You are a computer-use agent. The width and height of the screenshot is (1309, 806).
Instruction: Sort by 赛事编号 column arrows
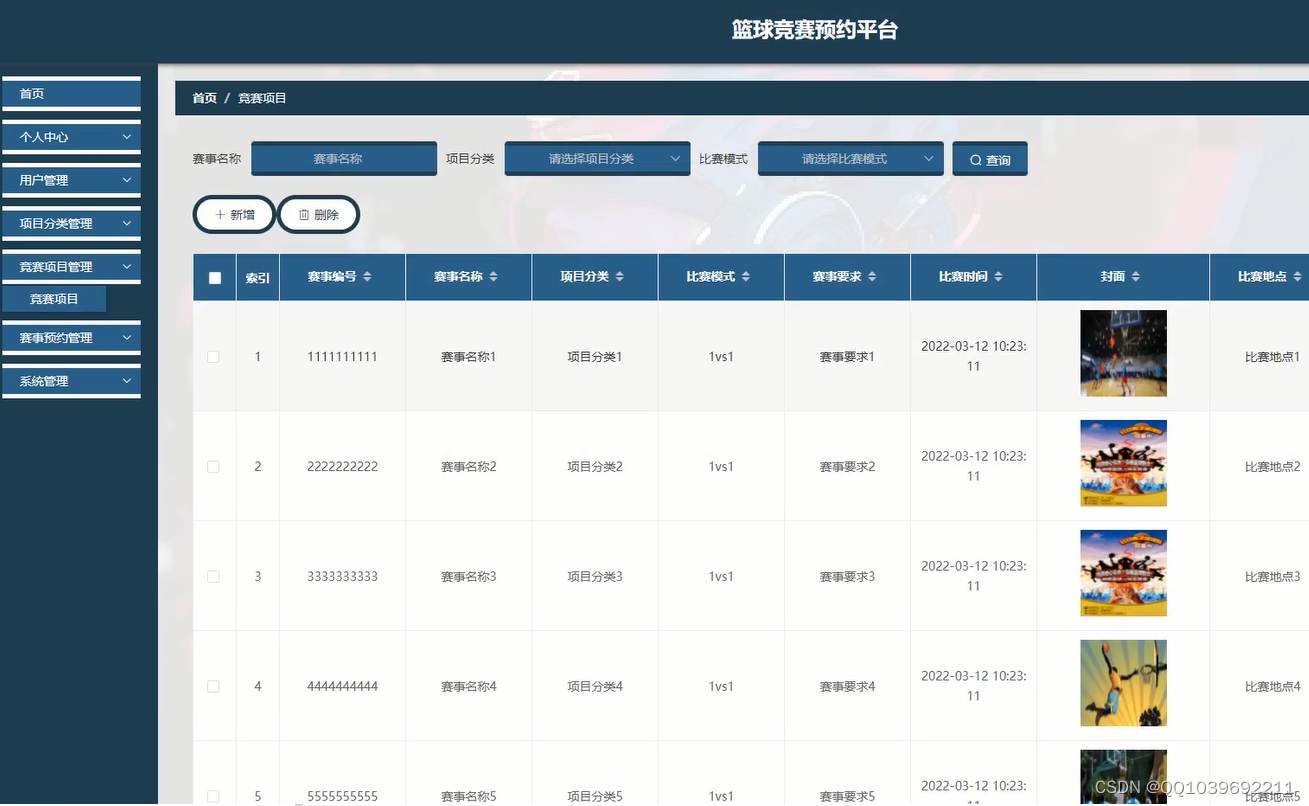tap(367, 277)
